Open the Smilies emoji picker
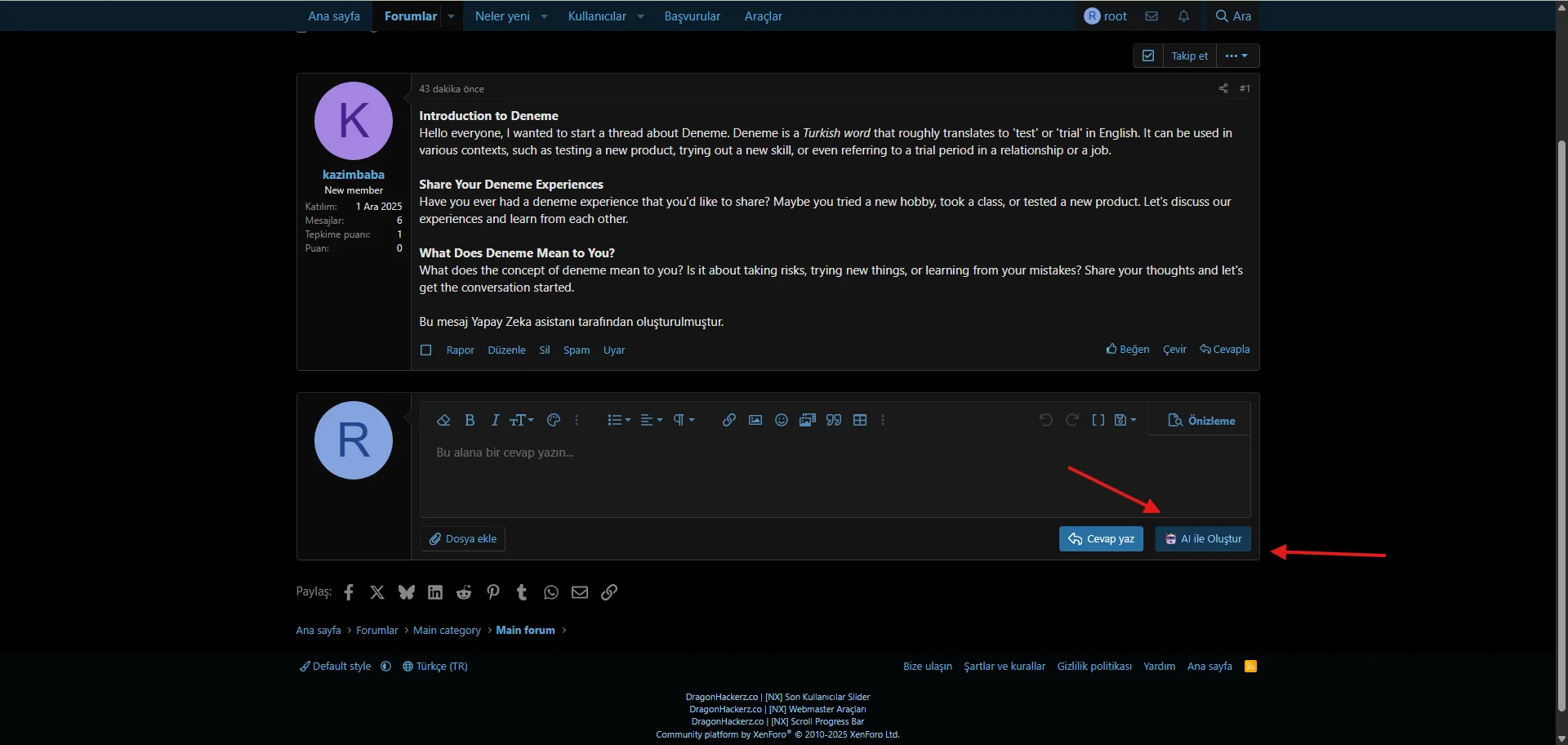This screenshot has width=1568, height=745. point(782,420)
